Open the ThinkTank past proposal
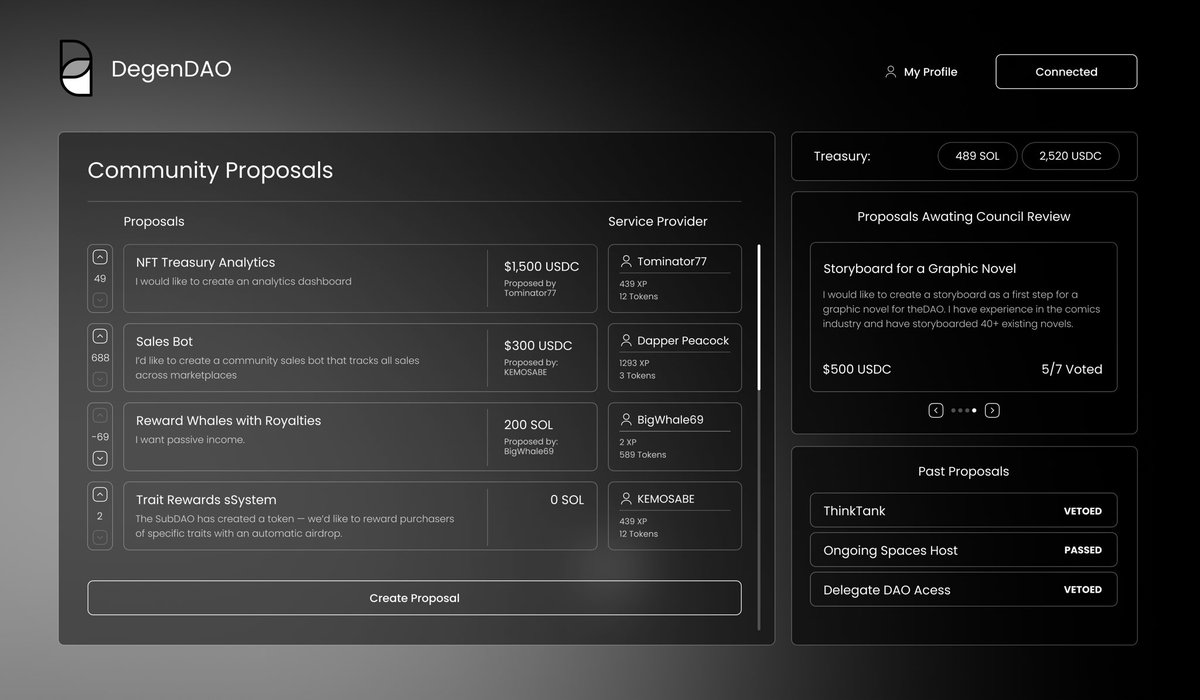The image size is (1200, 700). (963, 510)
